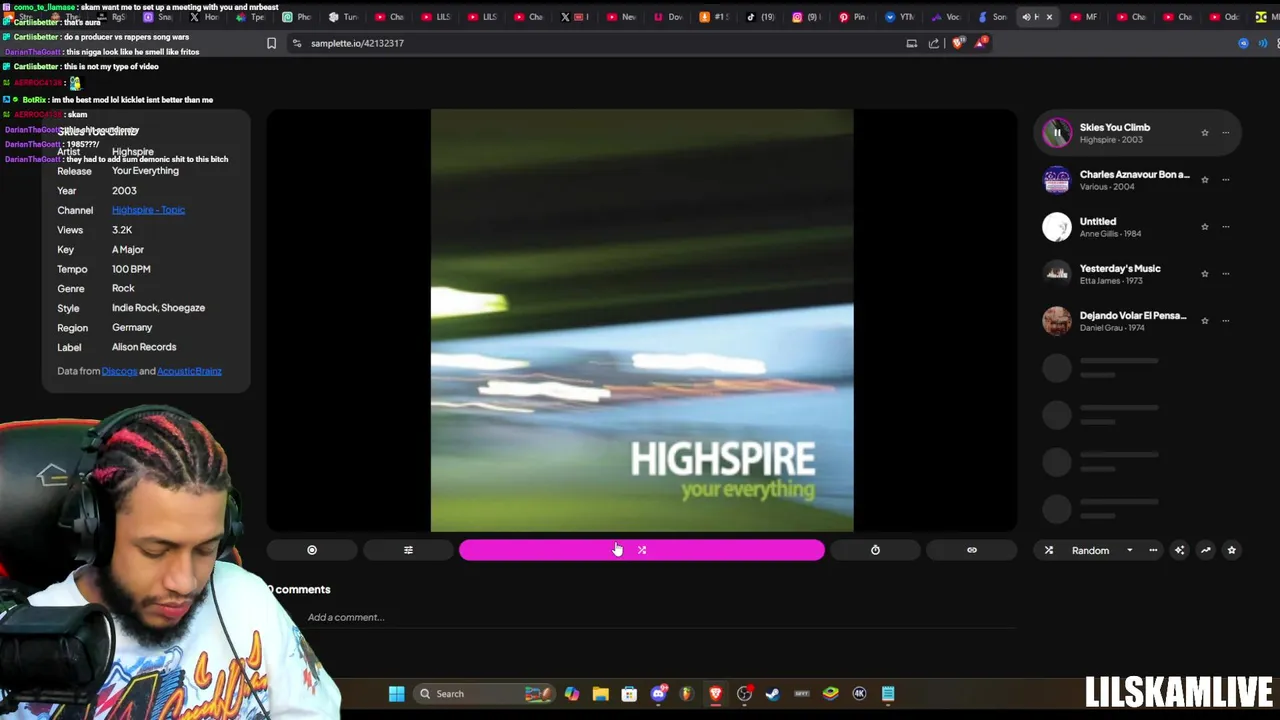The width and height of the screenshot is (1280, 720).
Task: Click the share arrow icon
Action: pyautogui.click(x=1205, y=550)
